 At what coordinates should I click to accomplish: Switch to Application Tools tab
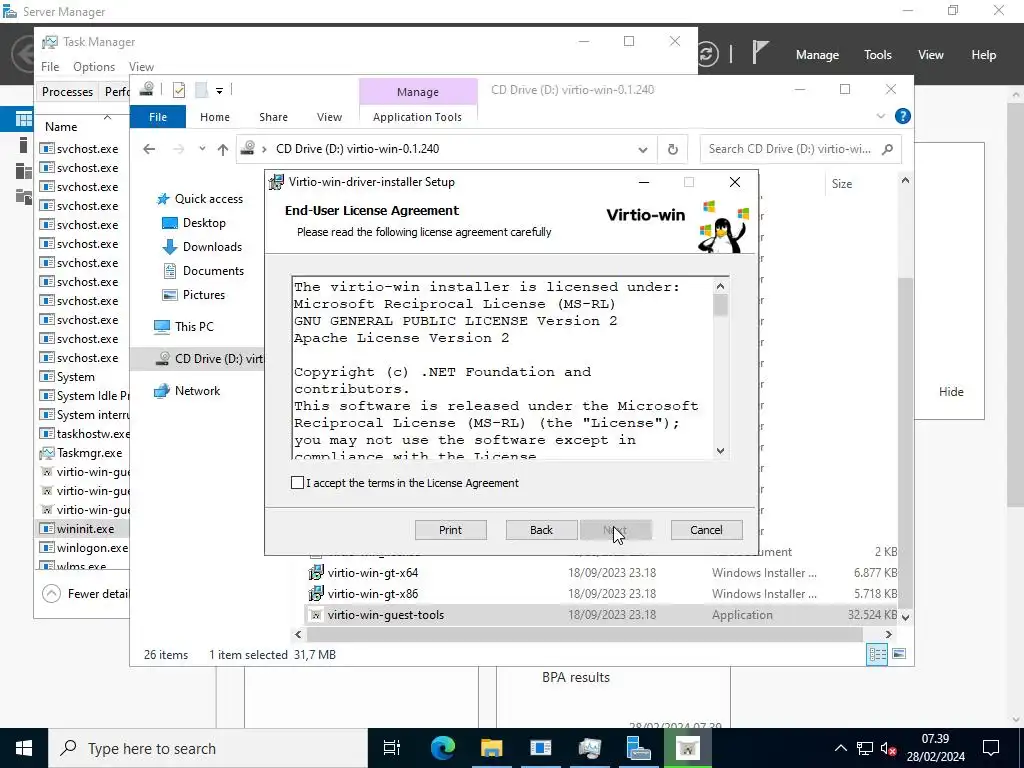pos(417,117)
